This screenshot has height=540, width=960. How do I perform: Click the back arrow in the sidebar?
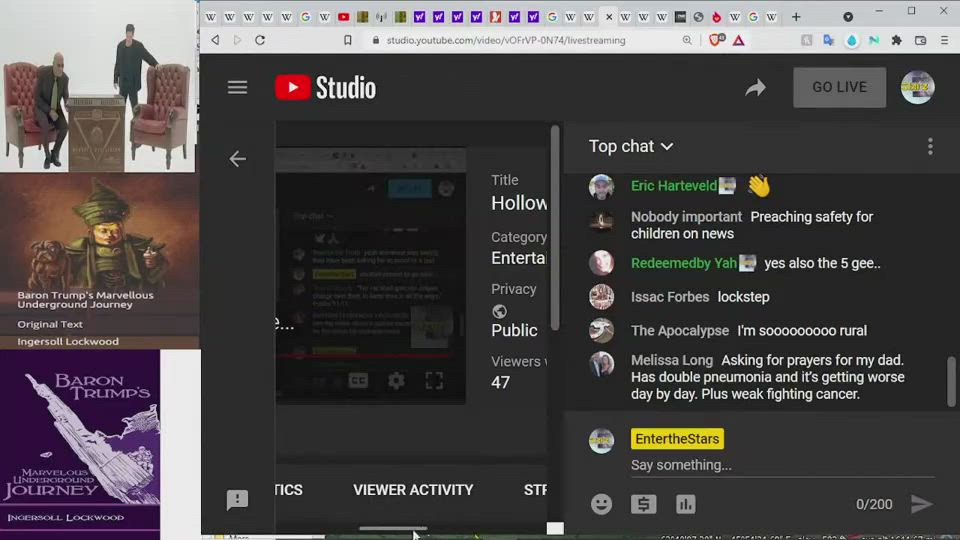tap(237, 159)
